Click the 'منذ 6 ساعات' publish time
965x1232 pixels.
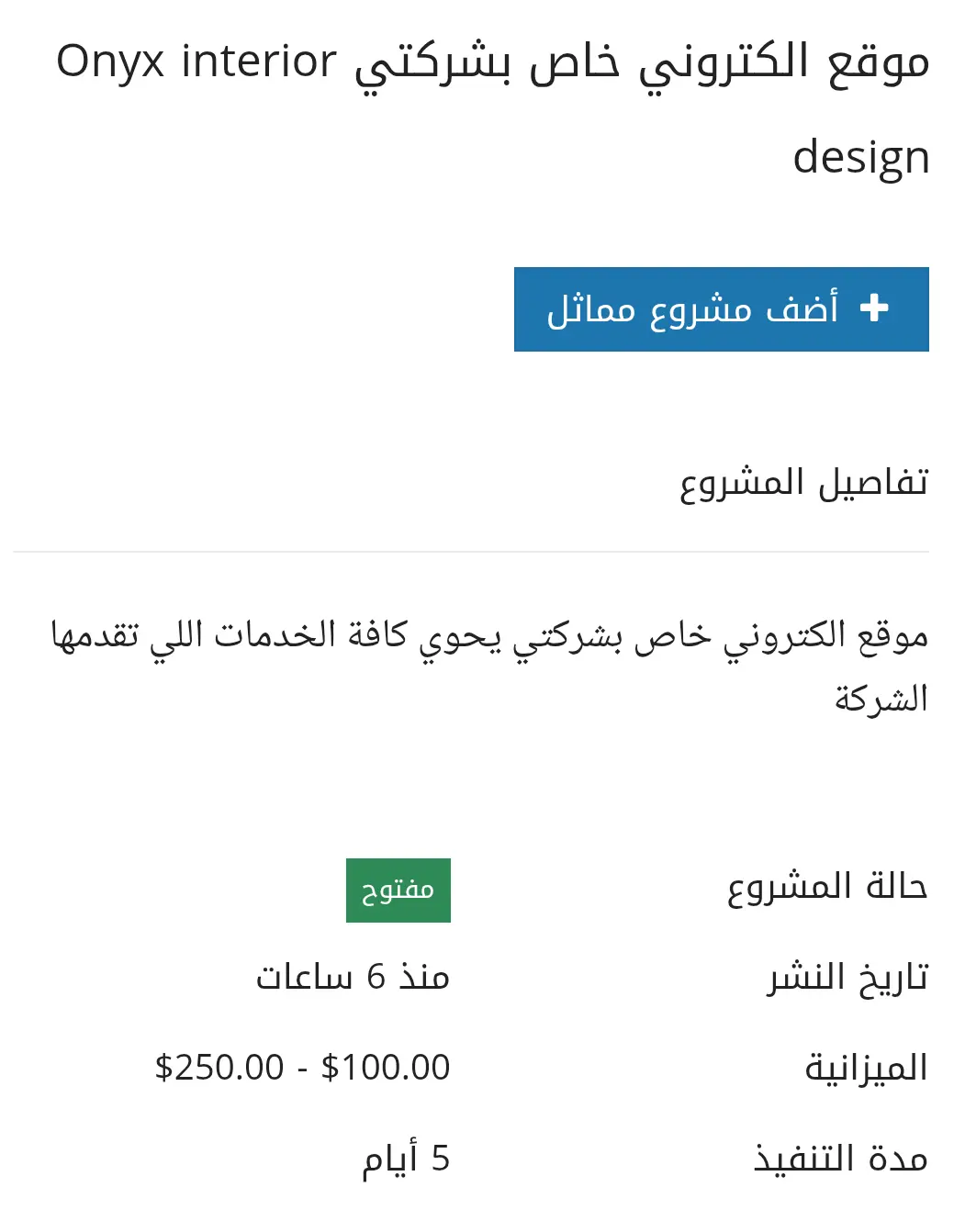point(353,977)
